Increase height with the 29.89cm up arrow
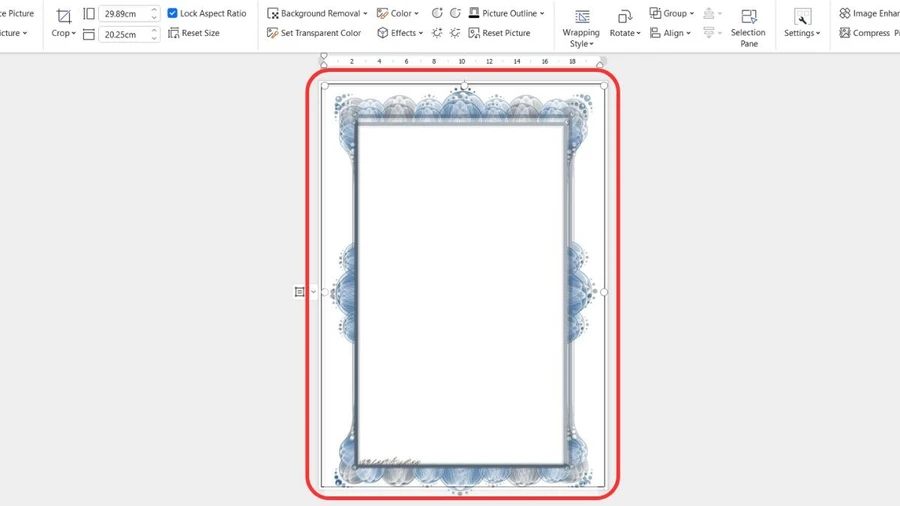The width and height of the screenshot is (900, 506). (x=154, y=10)
